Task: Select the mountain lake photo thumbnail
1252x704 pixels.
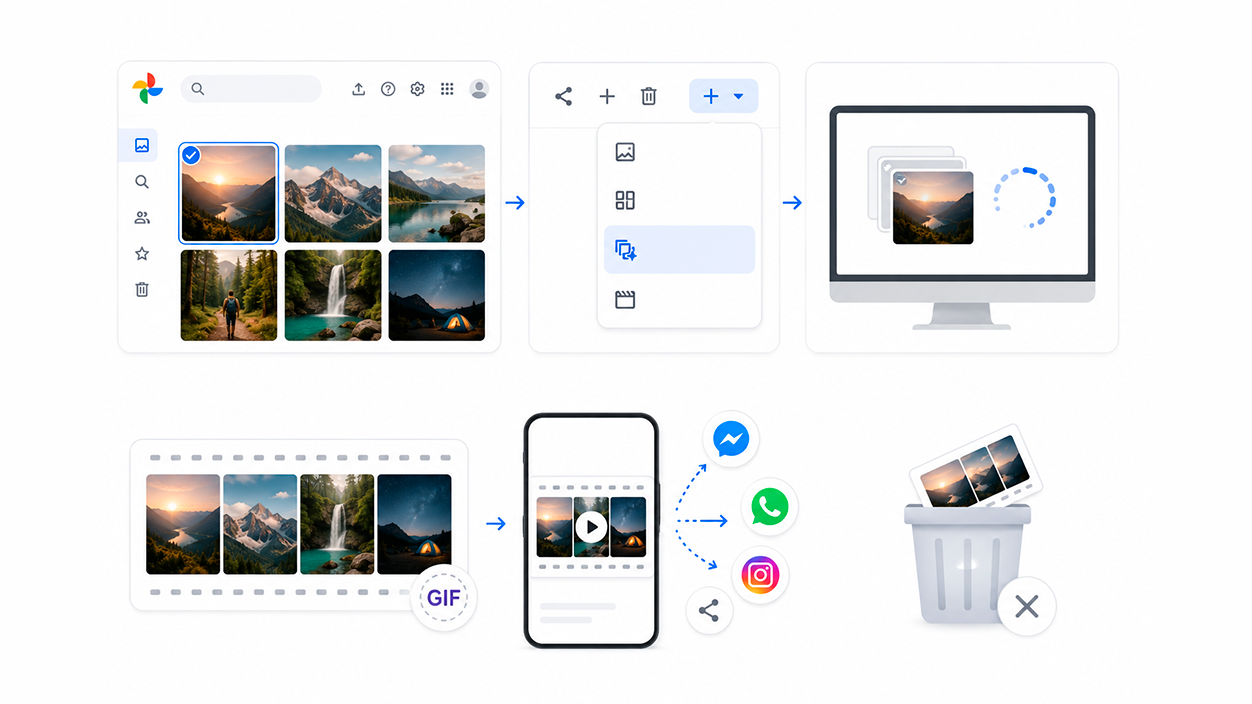Action: click(x=437, y=194)
